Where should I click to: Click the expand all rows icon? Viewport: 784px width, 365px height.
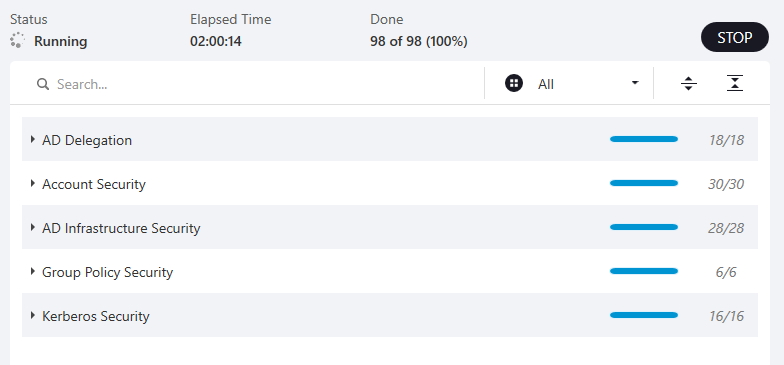pos(688,84)
